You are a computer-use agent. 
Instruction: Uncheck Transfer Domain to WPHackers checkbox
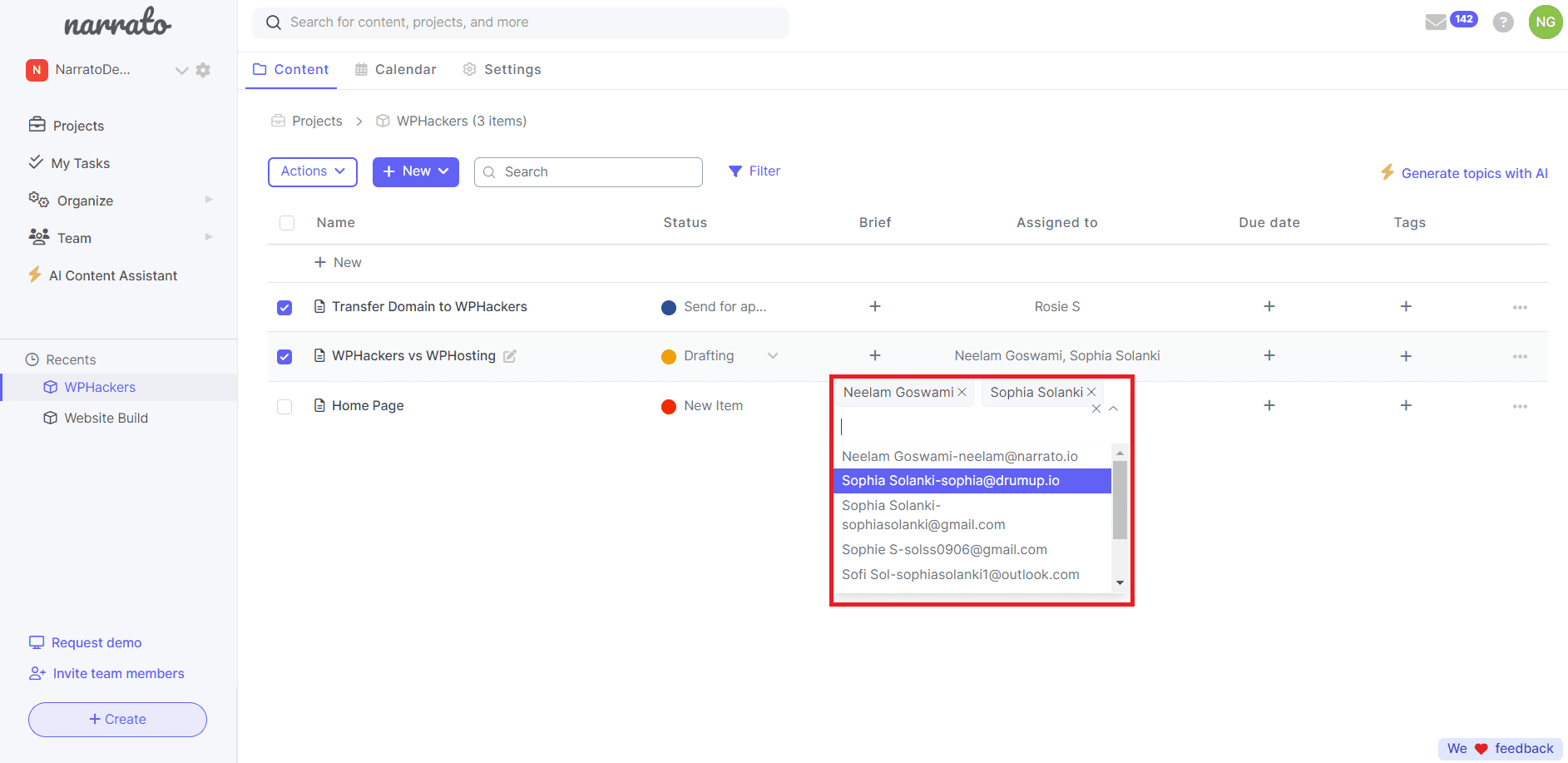[284, 307]
